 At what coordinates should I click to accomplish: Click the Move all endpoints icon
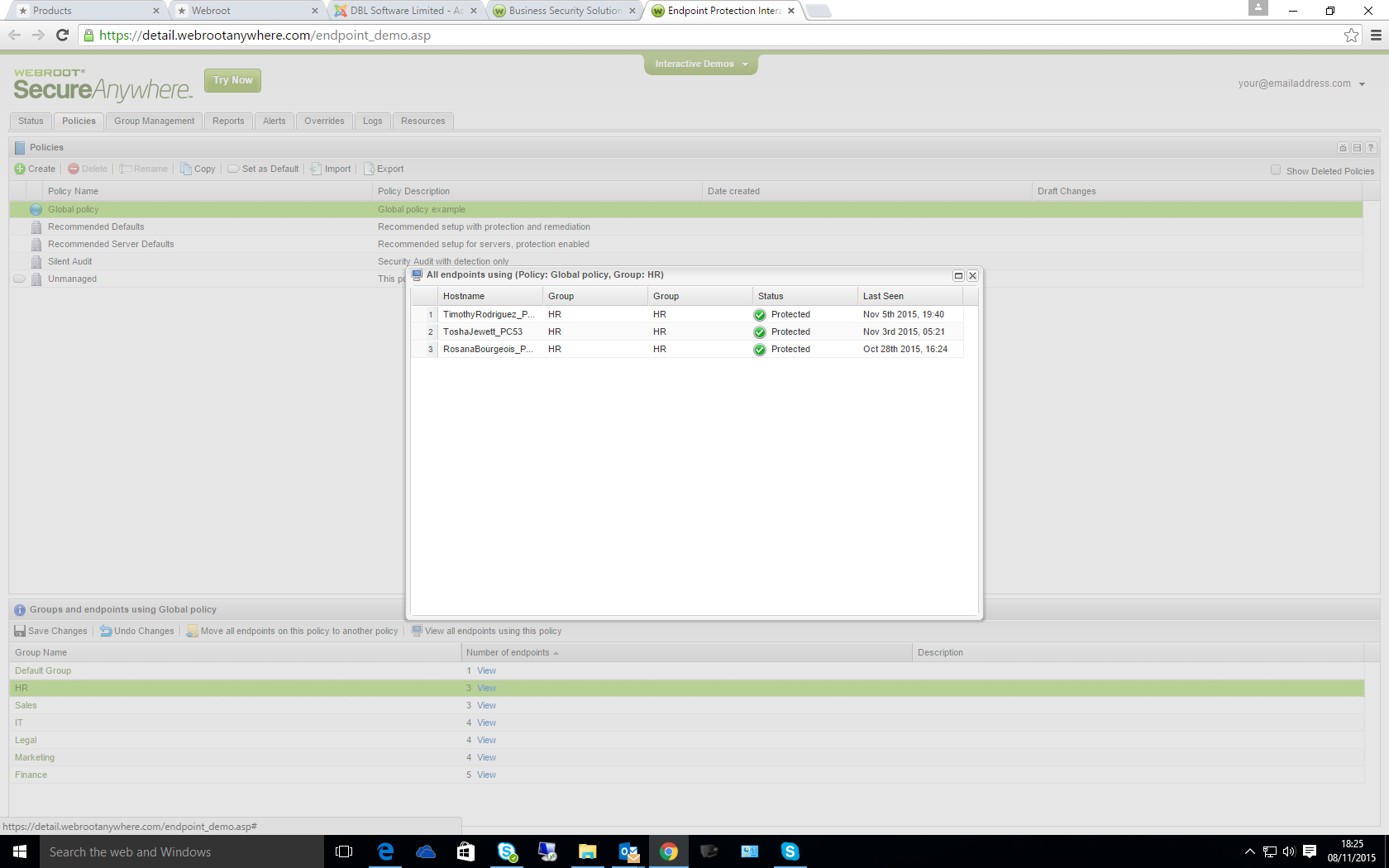(192, 631)
